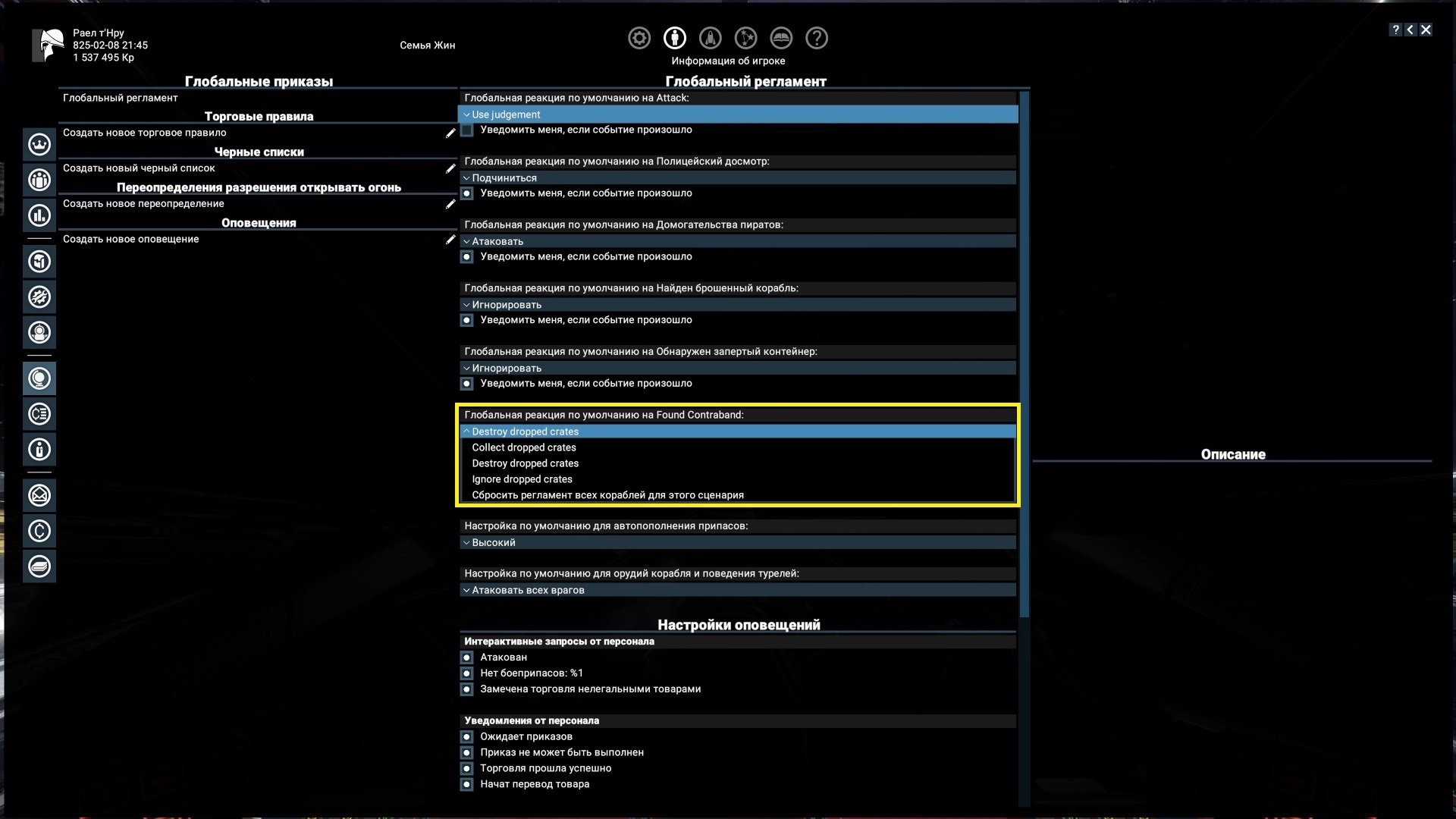
Task: Click Создать новое торговое правило
Action: (144, 133)
